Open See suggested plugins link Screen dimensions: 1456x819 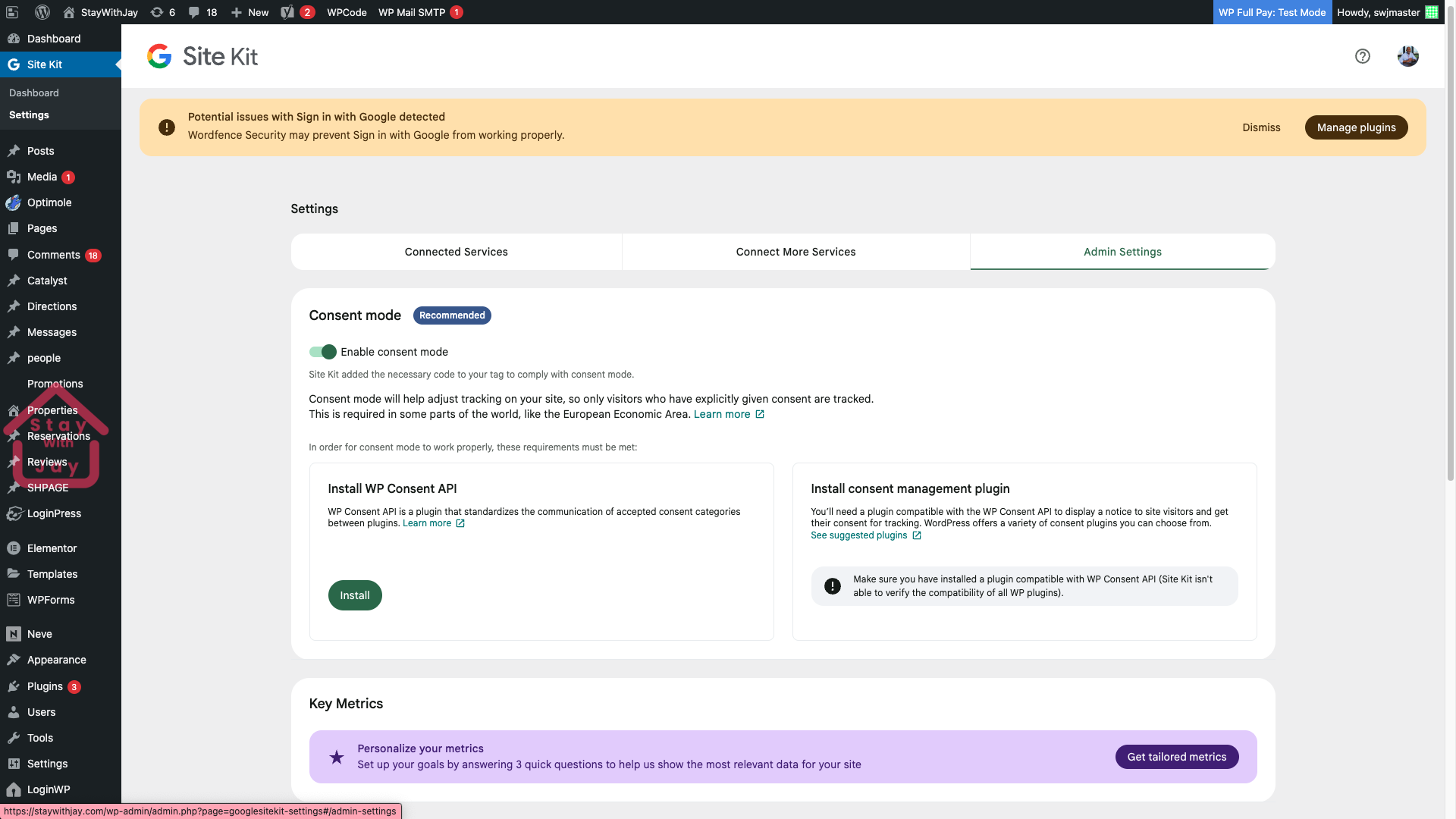858,535
